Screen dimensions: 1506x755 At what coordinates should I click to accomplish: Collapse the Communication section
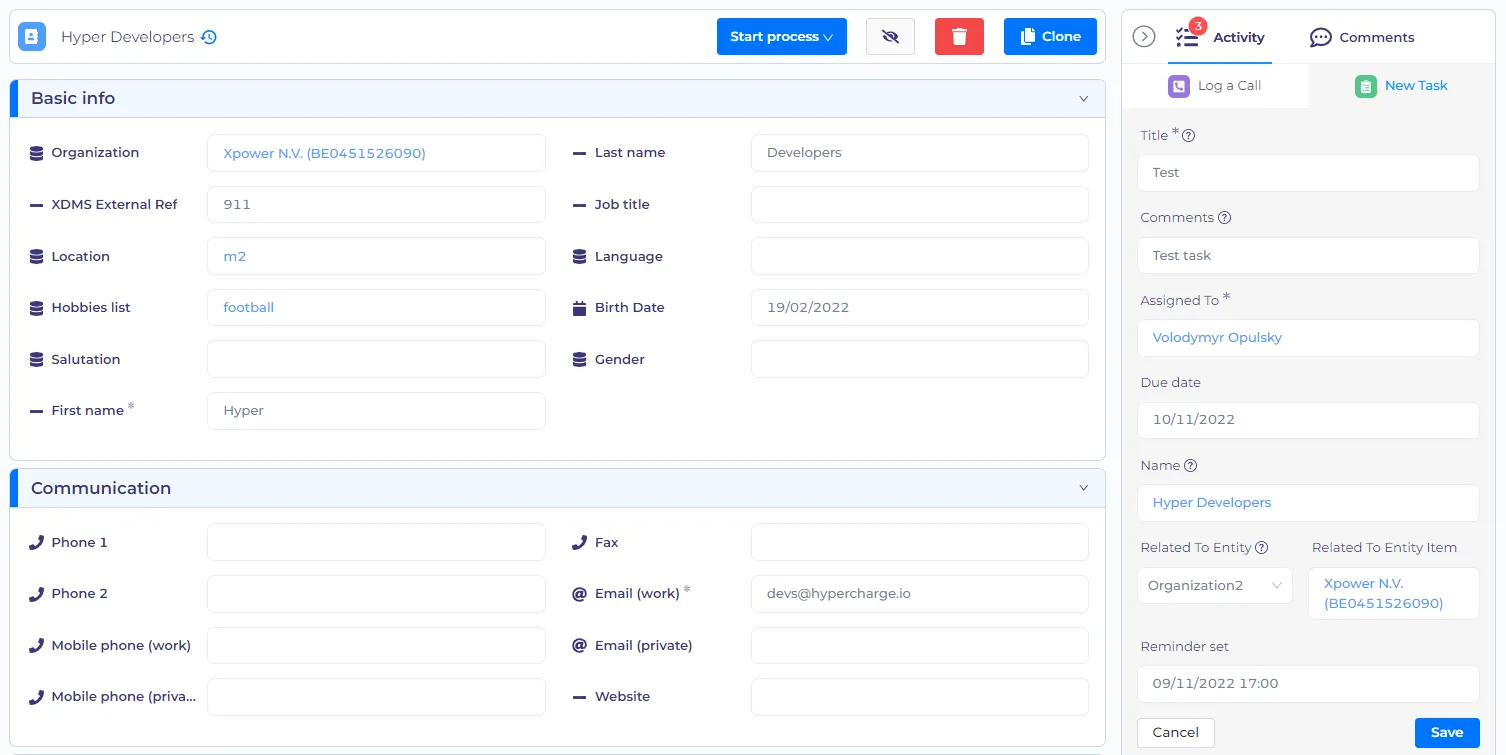coord(1083,488)
